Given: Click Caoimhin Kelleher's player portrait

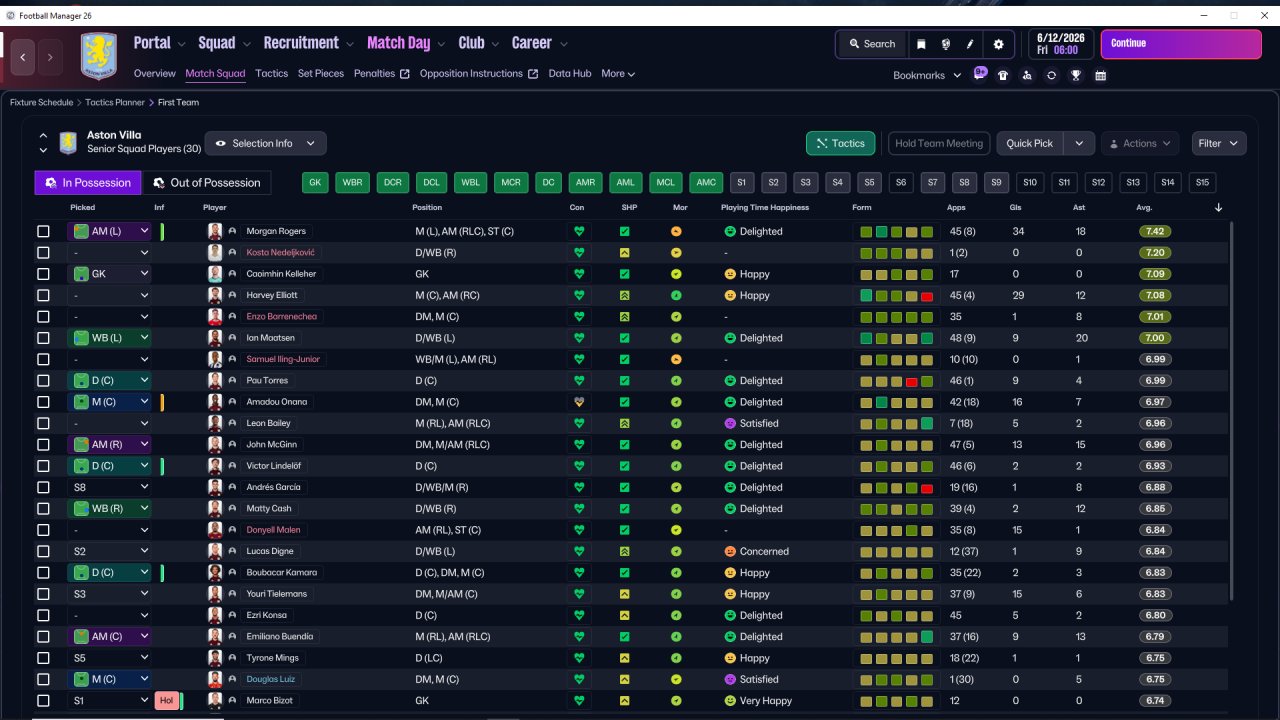Looking at the screenshot, I should point(215,274).
